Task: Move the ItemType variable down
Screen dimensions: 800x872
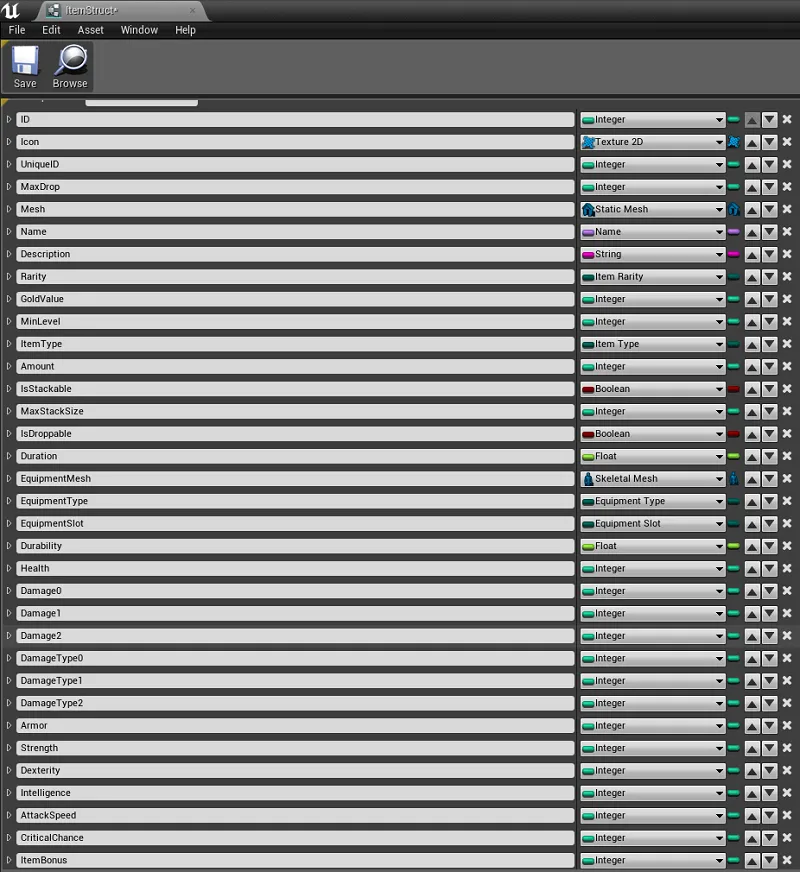Action: pos(769,344)
